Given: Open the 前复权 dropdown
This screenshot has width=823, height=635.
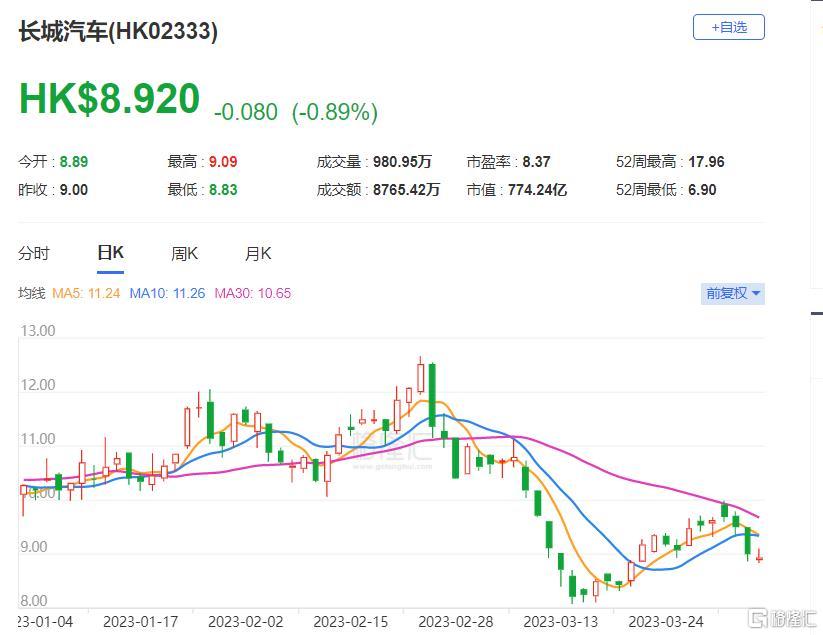Looking at the screenshot, I should click(733, 293).
